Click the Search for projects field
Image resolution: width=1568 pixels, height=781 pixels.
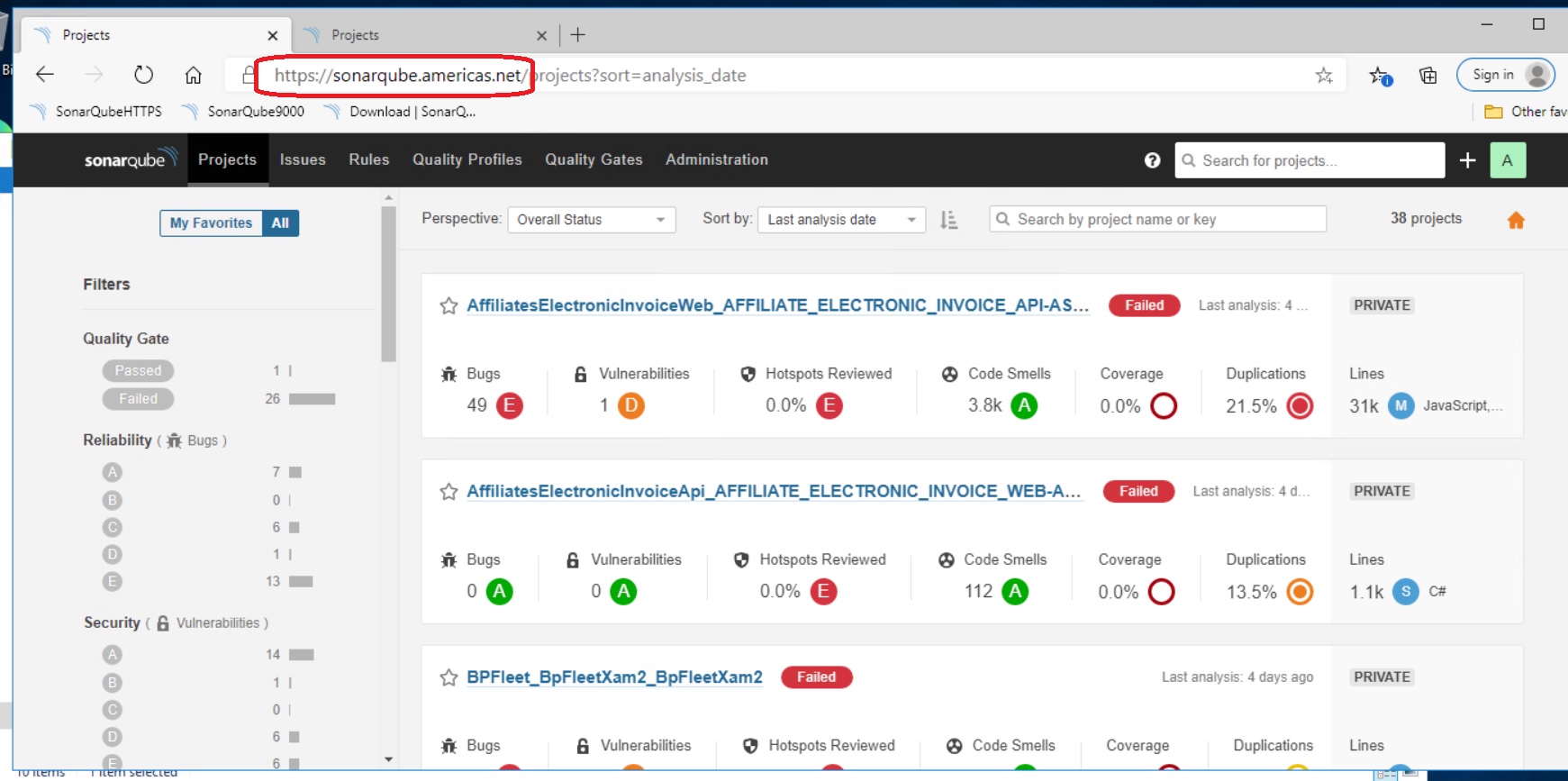[x=1310, y=160]
